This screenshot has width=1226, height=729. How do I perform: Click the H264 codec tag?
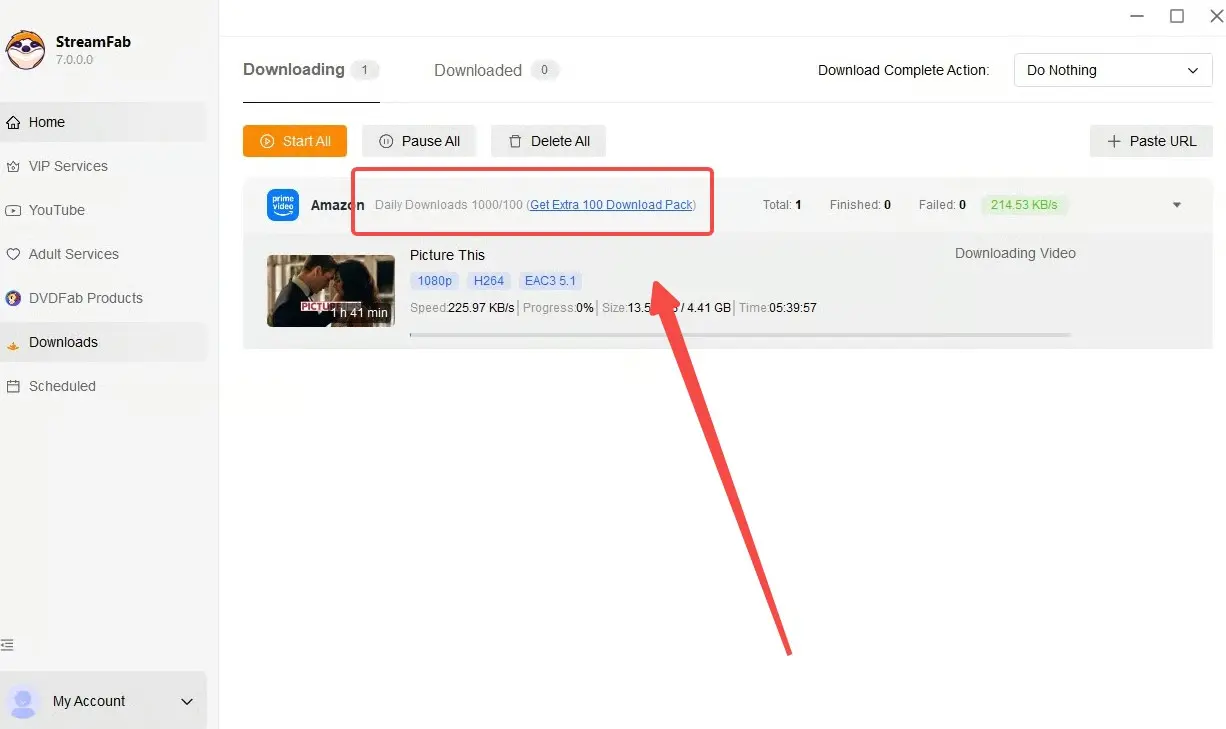coord(489,281)
